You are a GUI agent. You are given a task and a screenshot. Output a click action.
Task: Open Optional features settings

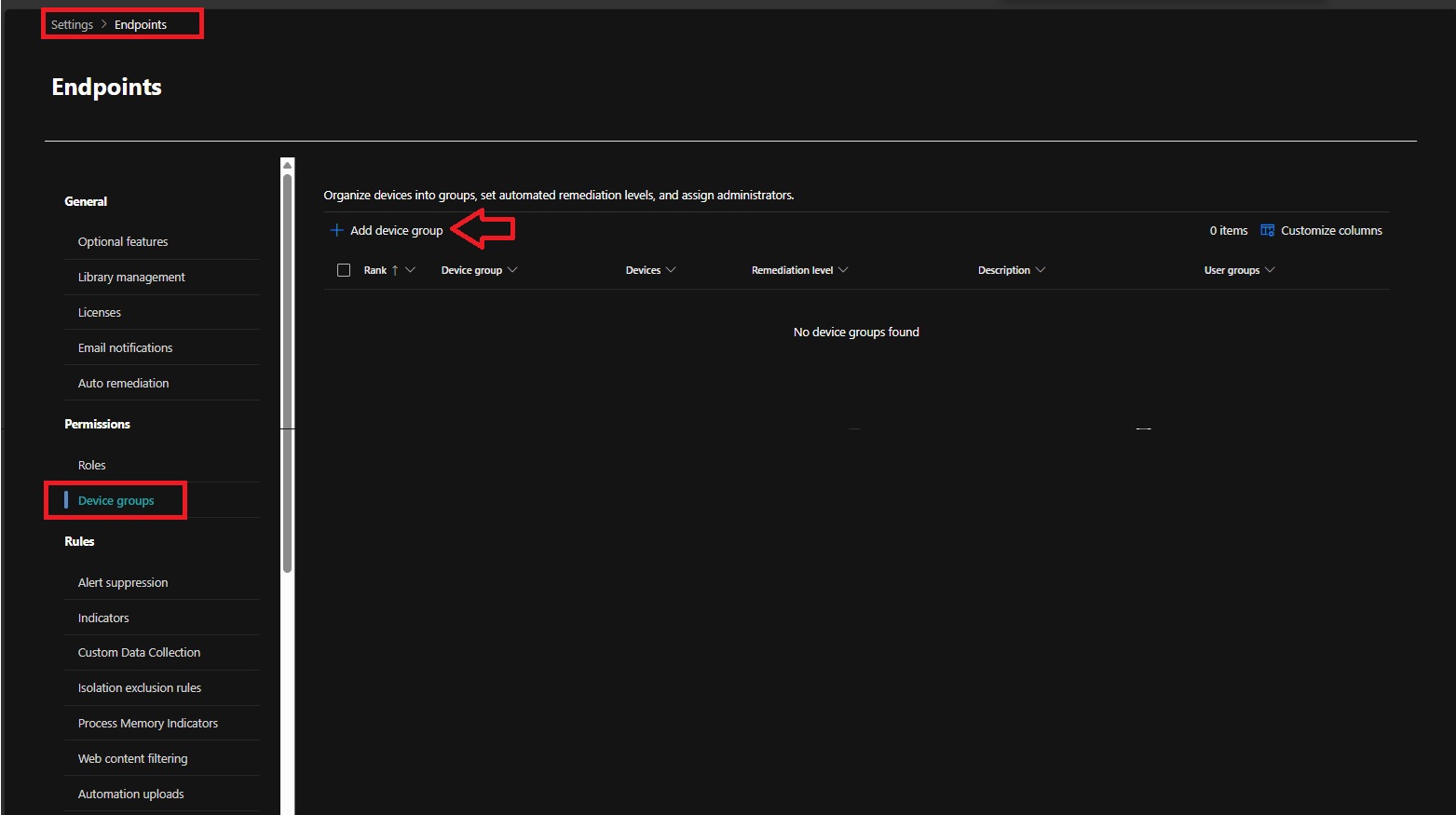click(x=123, y=242)
